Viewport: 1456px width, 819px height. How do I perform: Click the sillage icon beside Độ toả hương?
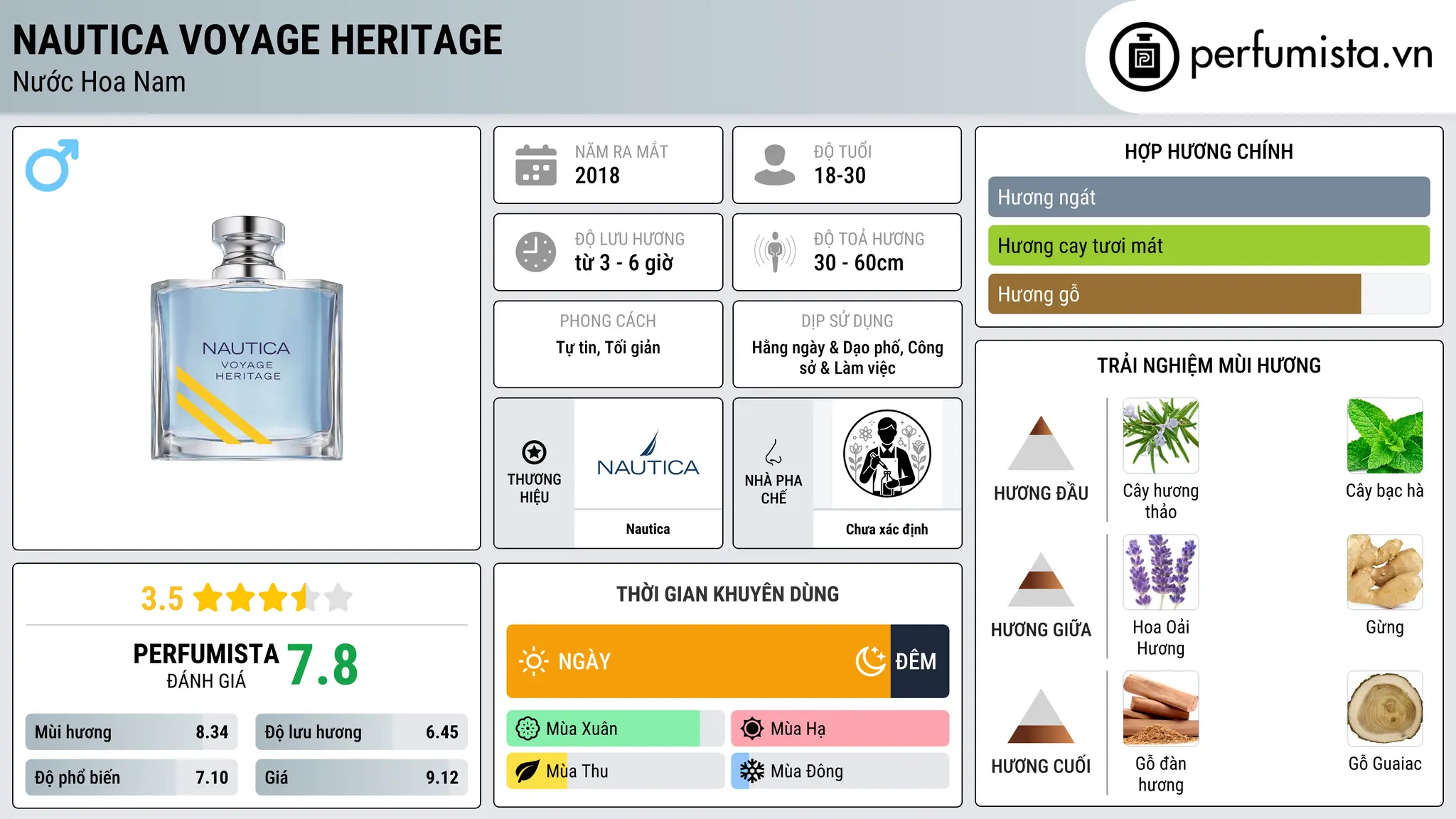[x=775, y=252]
